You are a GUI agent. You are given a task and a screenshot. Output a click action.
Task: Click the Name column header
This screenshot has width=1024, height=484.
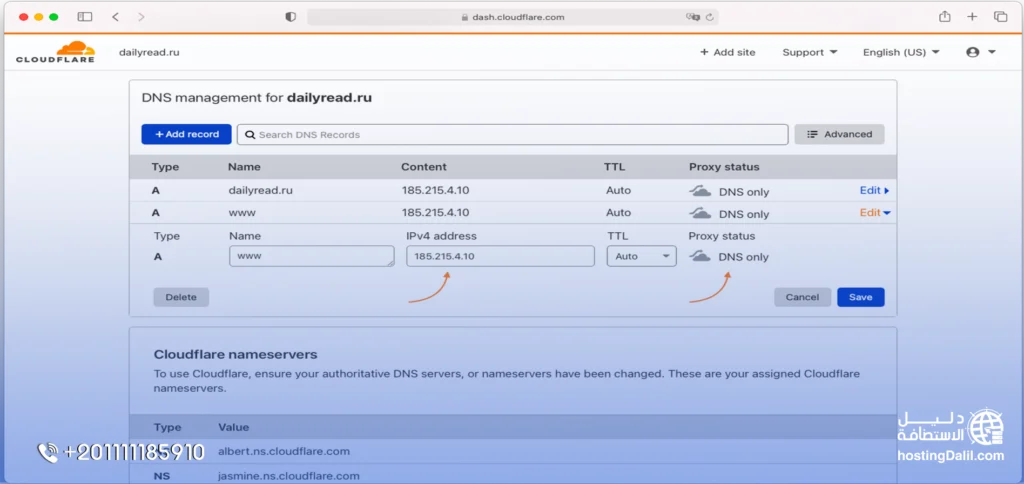click(244, 167)
